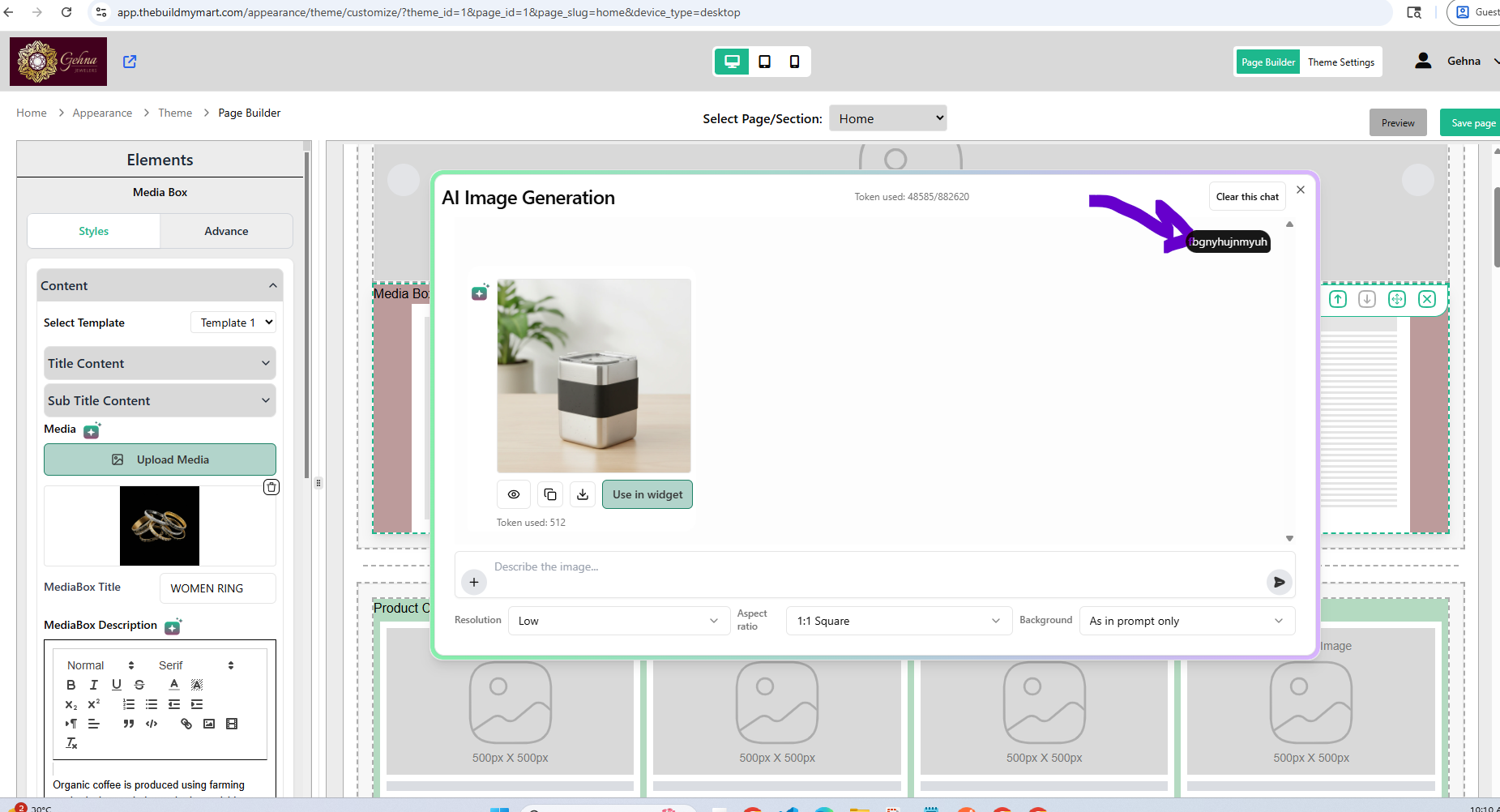Screen dimensions: 1500x812
Task: Send the image prompt
Action: [1279, 582]
